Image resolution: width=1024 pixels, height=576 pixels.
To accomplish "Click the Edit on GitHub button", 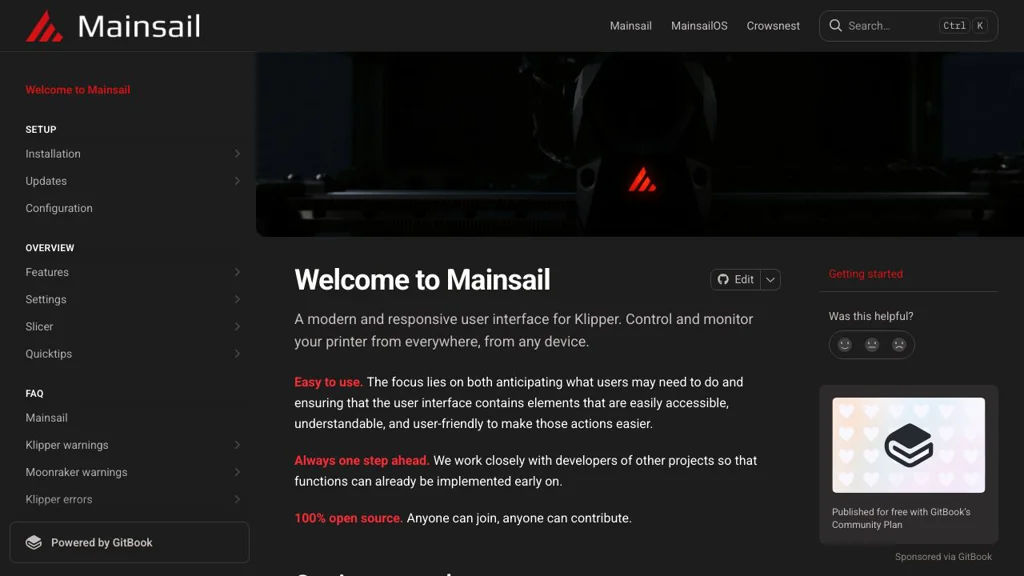I will pyautogui.click(x=735, y=280).
